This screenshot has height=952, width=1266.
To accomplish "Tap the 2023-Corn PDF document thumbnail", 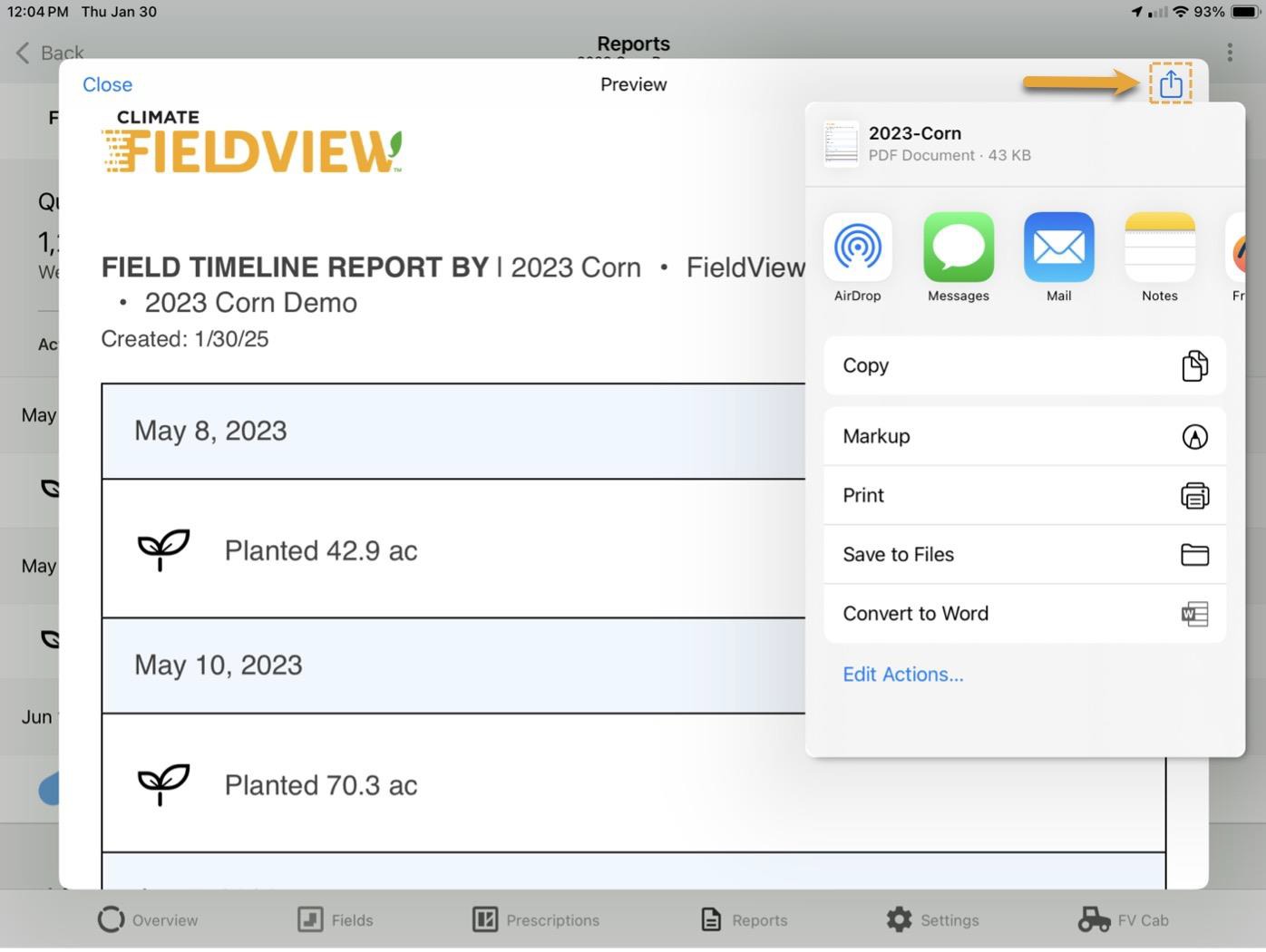I will click(840, 143).
